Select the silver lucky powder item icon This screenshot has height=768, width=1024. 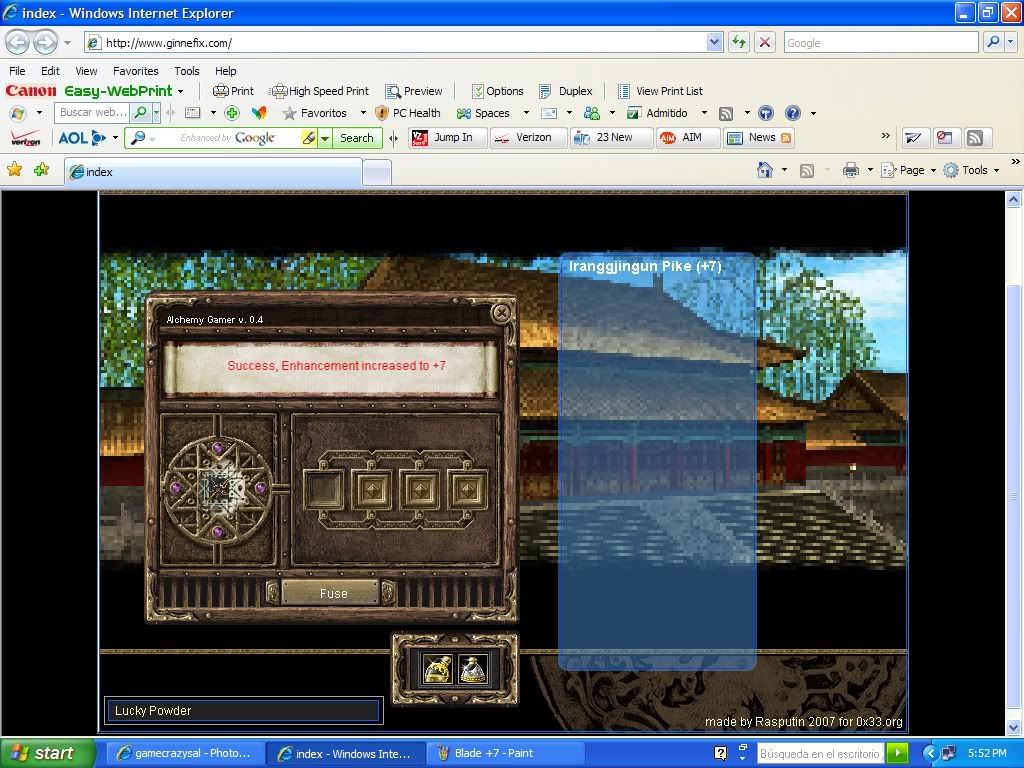point(473,669)
